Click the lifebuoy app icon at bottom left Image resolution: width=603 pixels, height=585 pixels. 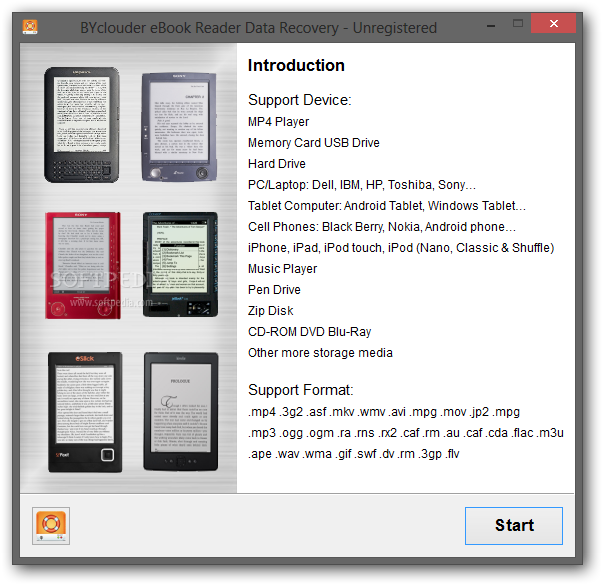[51, 525]
